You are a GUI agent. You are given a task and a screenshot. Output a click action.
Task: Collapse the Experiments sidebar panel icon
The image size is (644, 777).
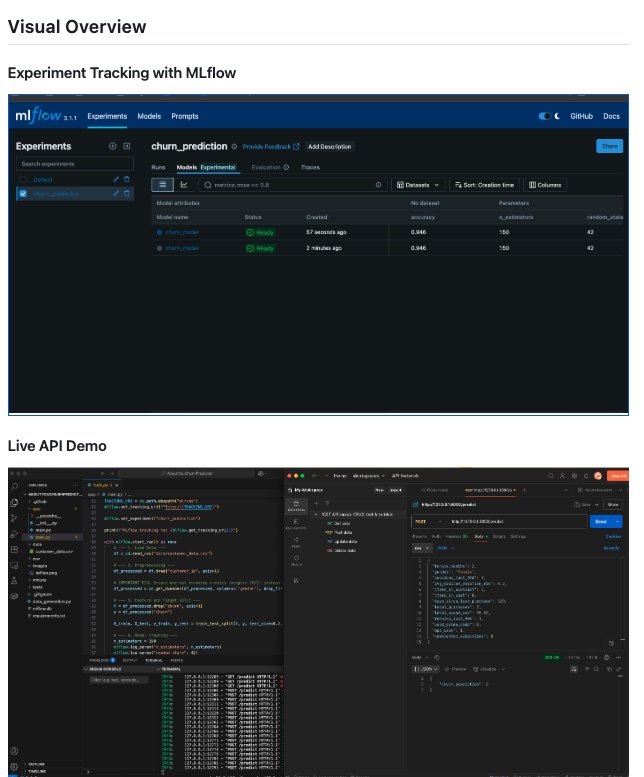coord(127,146)
